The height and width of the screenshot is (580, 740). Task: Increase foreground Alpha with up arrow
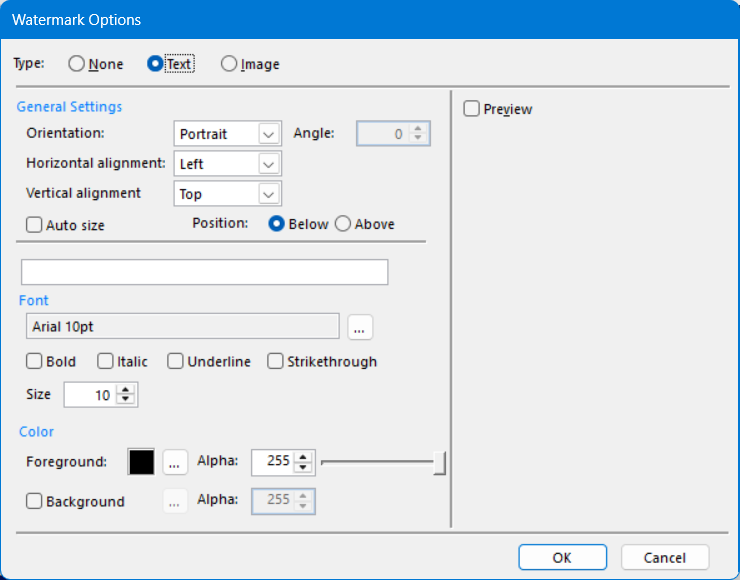pyautogui.click(x=304, y=457)
